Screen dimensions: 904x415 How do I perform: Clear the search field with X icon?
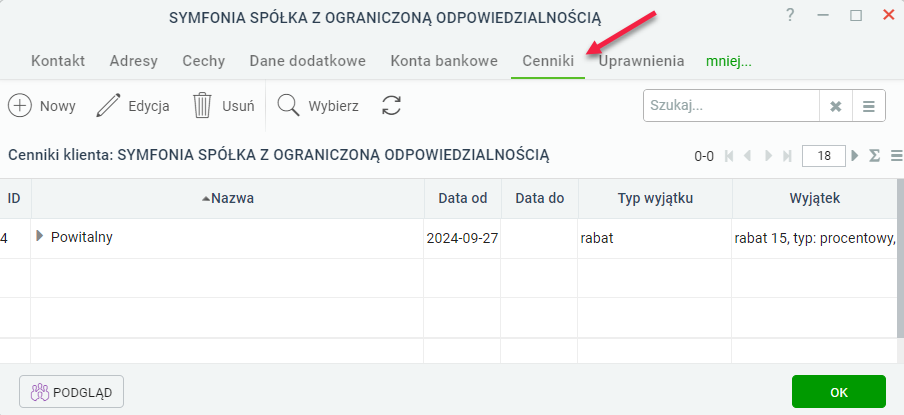[x=835, y=106]
